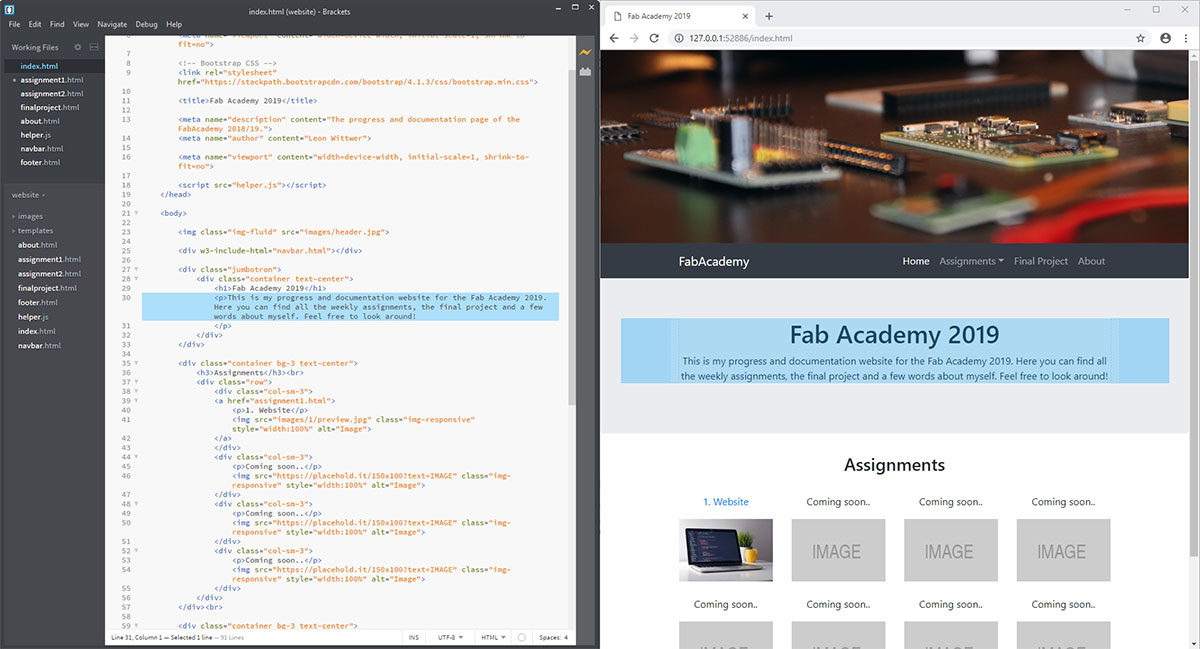Open the Assignments navbar dropdown on the webpage

[x=971, y=261]
